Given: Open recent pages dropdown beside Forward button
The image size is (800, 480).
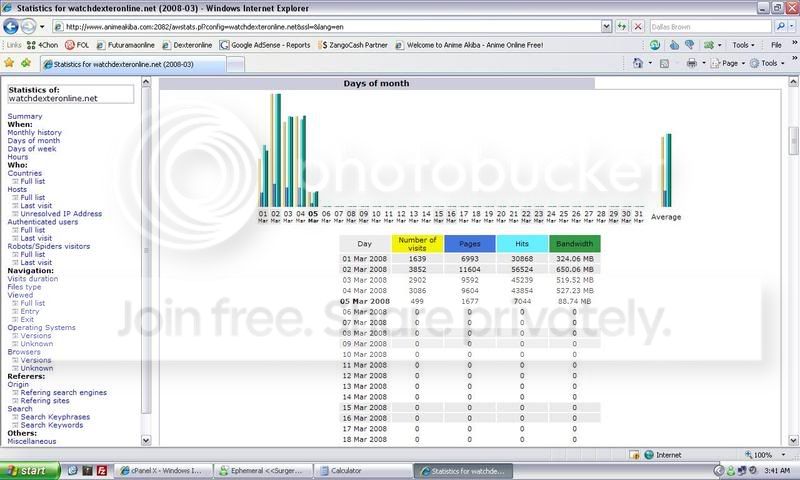Looking at the screenshot, I should [x=42, y=27].
